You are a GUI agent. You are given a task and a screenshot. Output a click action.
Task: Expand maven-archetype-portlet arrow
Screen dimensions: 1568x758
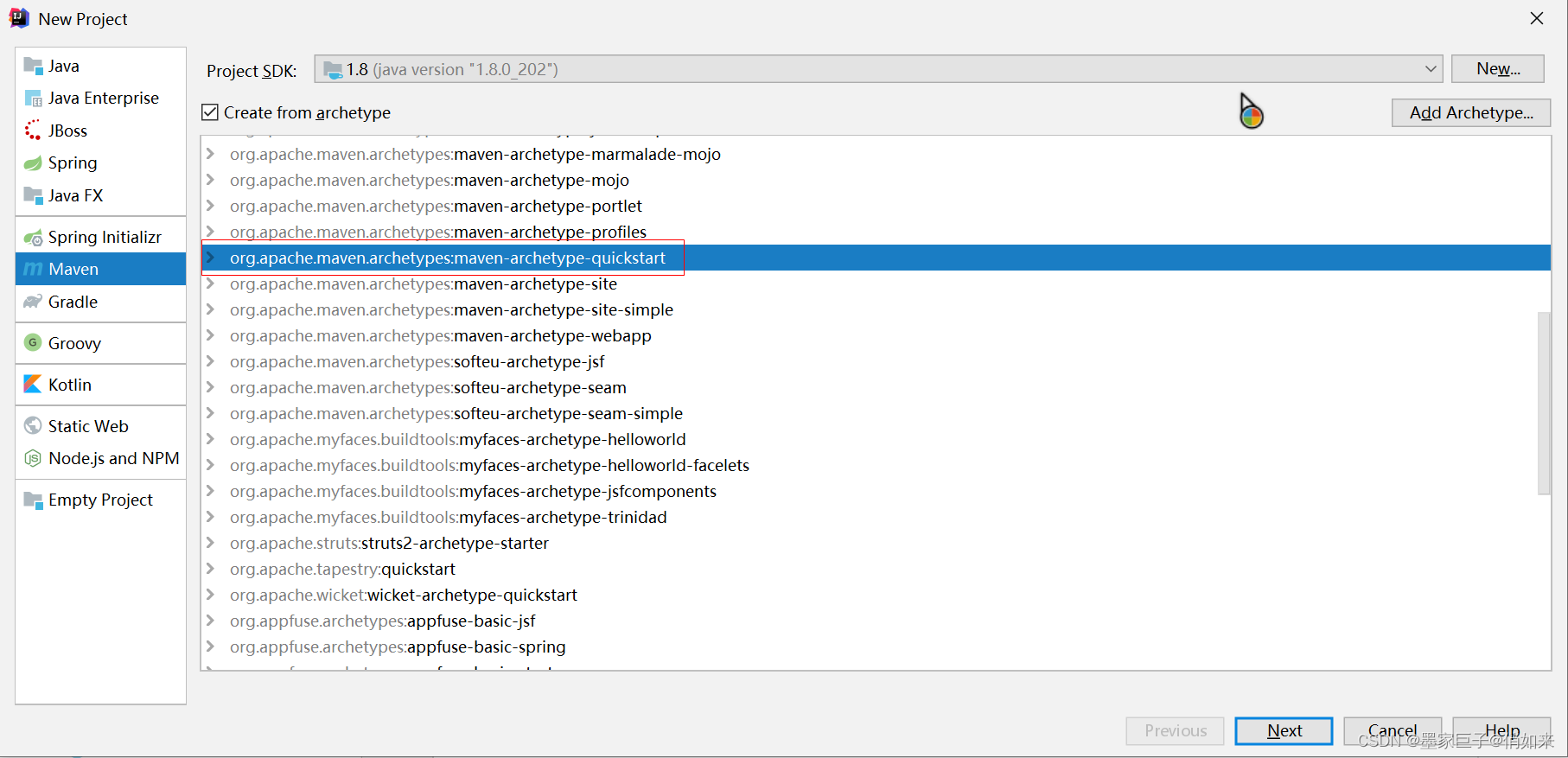pos(210,206)
